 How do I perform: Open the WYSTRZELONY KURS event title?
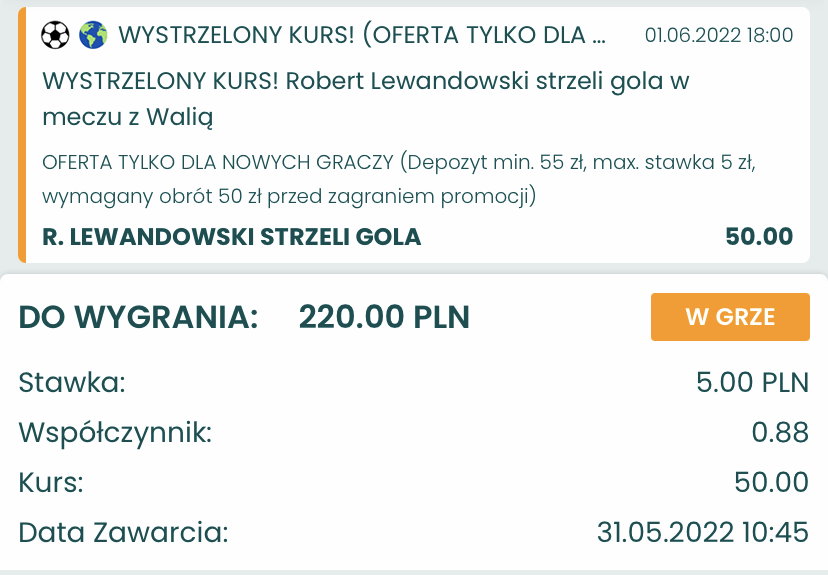(362, 35)
